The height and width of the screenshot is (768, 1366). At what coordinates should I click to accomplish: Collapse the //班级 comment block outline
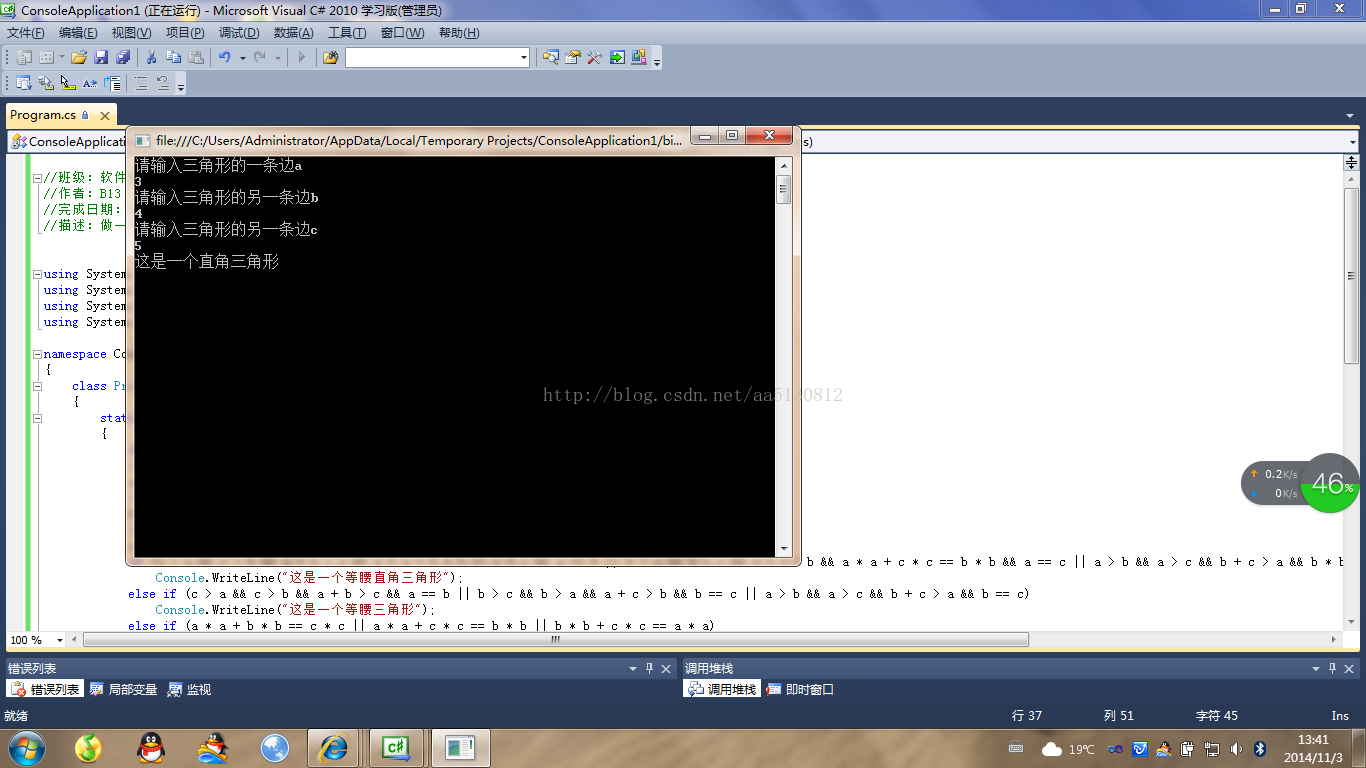[38, 178]
